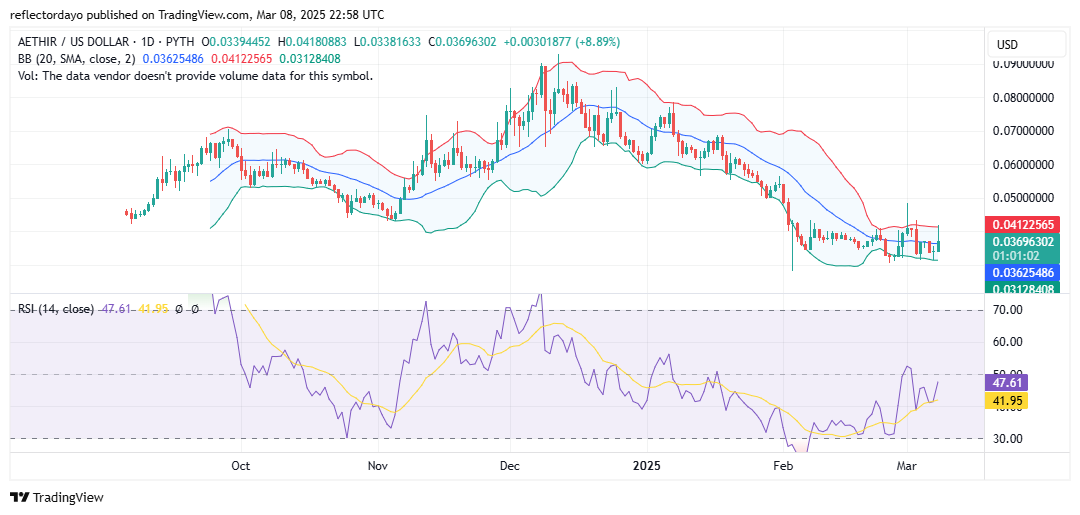Click the 60.00 RSI axis level
This screenshot has height=515, width=1080.
(x=1009, y=342)
